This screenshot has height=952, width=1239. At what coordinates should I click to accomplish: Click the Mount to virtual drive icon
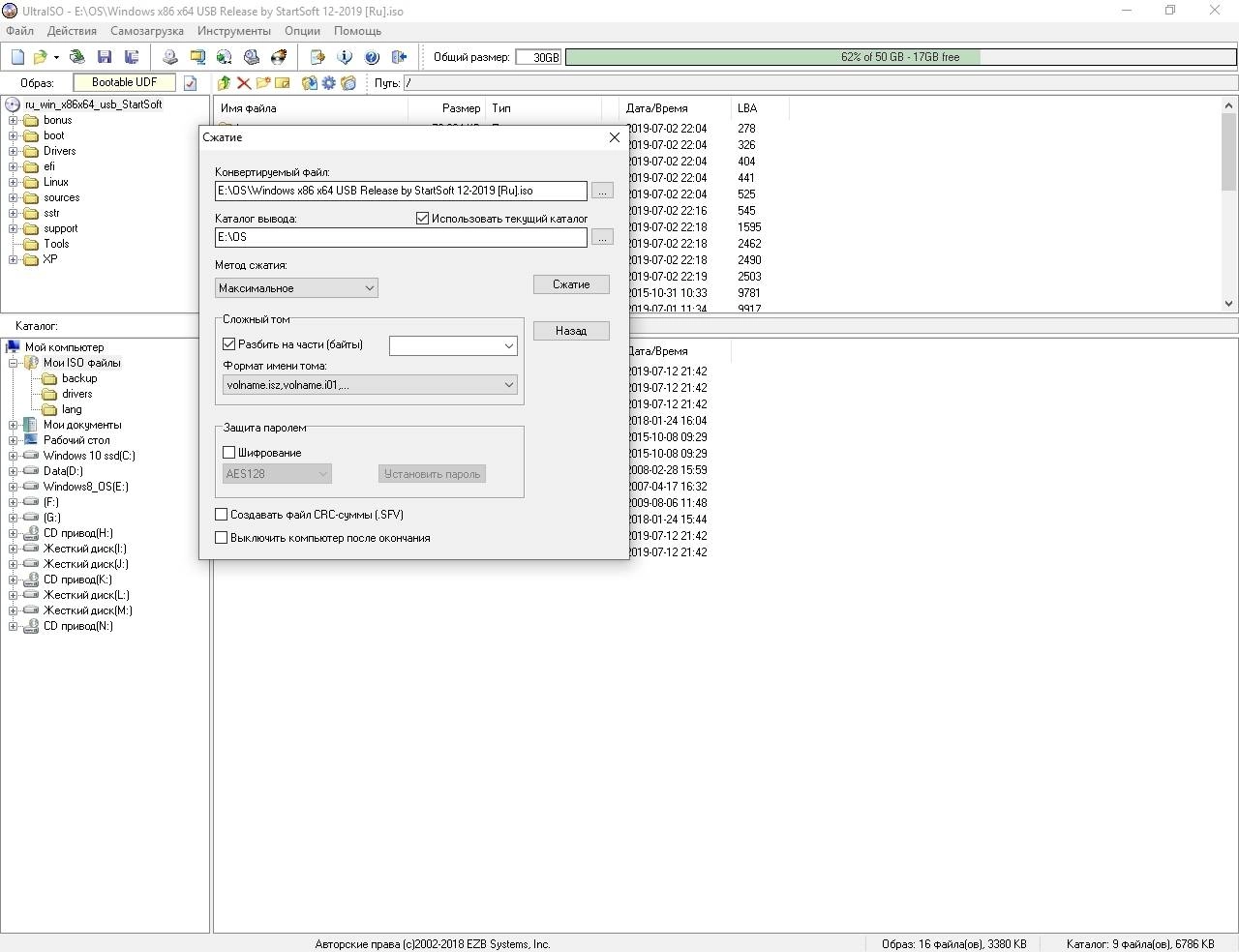(252, 57)
